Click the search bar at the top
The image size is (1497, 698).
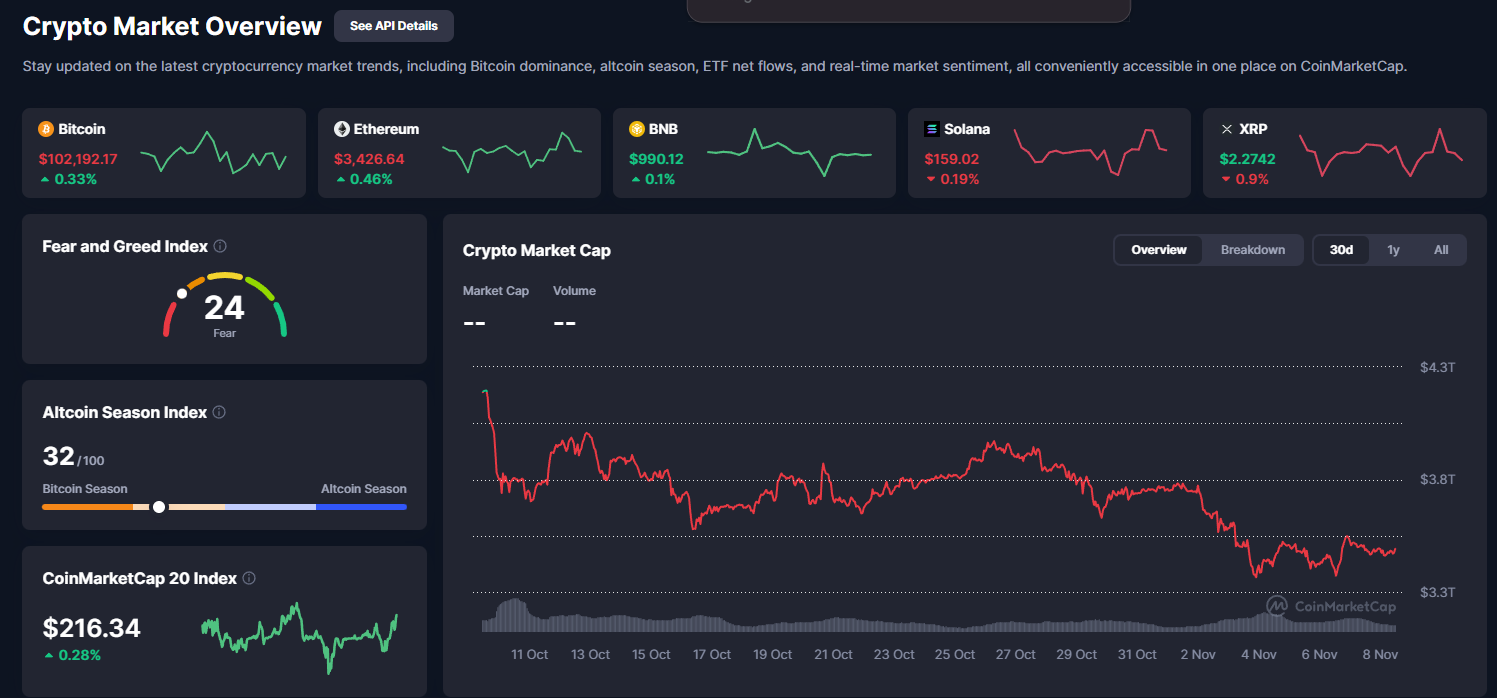[908, 10]
